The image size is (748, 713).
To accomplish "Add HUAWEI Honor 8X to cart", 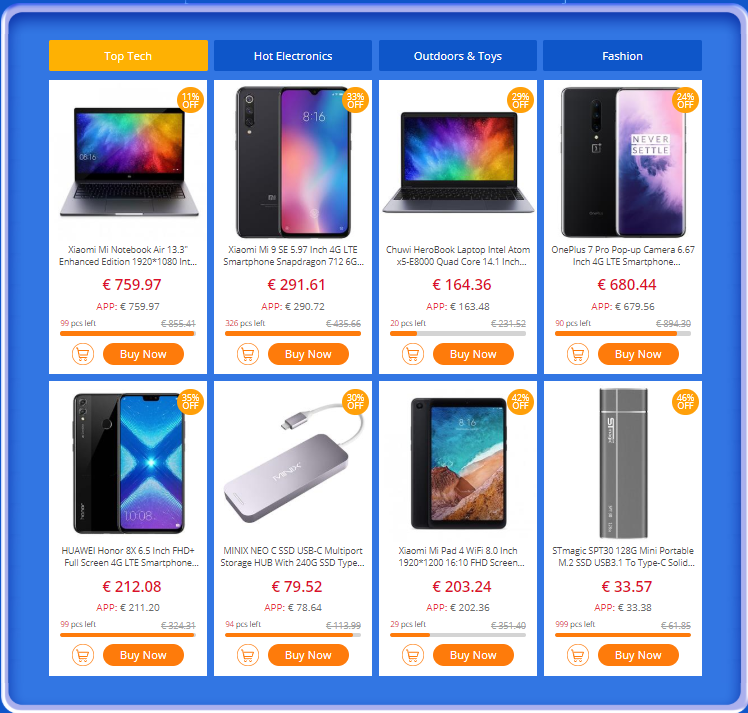I will point(83,655).
